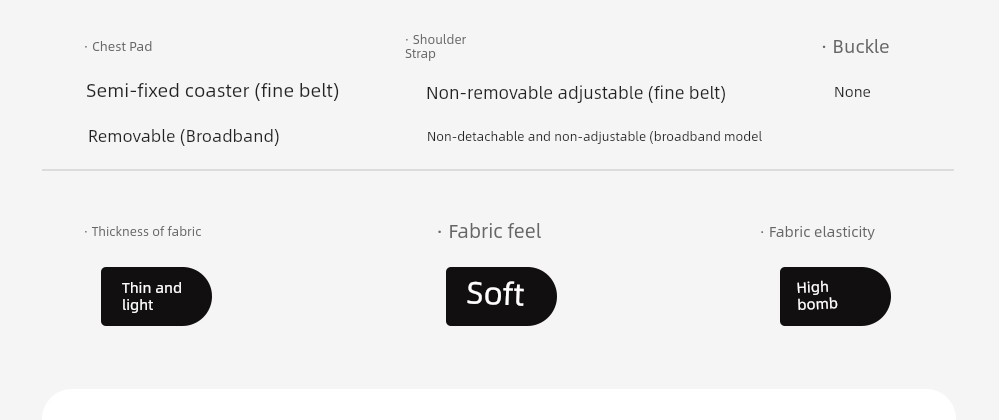
Task: Click the bullet before Chest Pad
Action: [x=86, y=47]
